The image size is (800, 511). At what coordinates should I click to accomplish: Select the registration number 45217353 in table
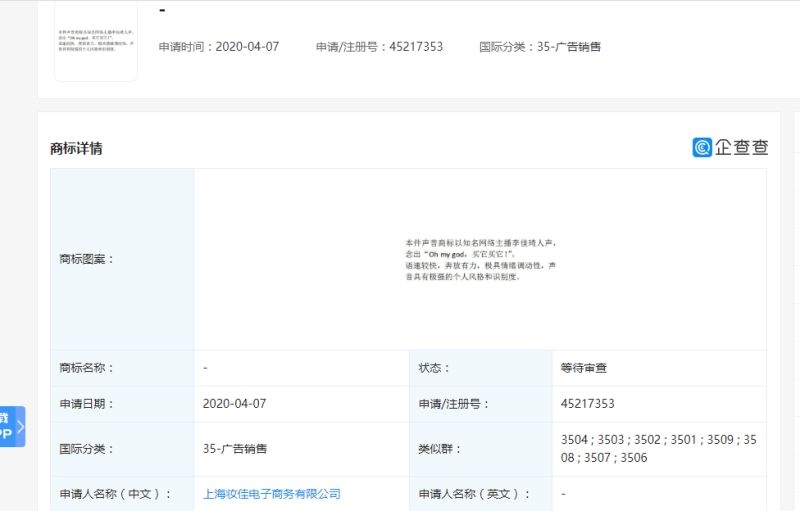587,404
